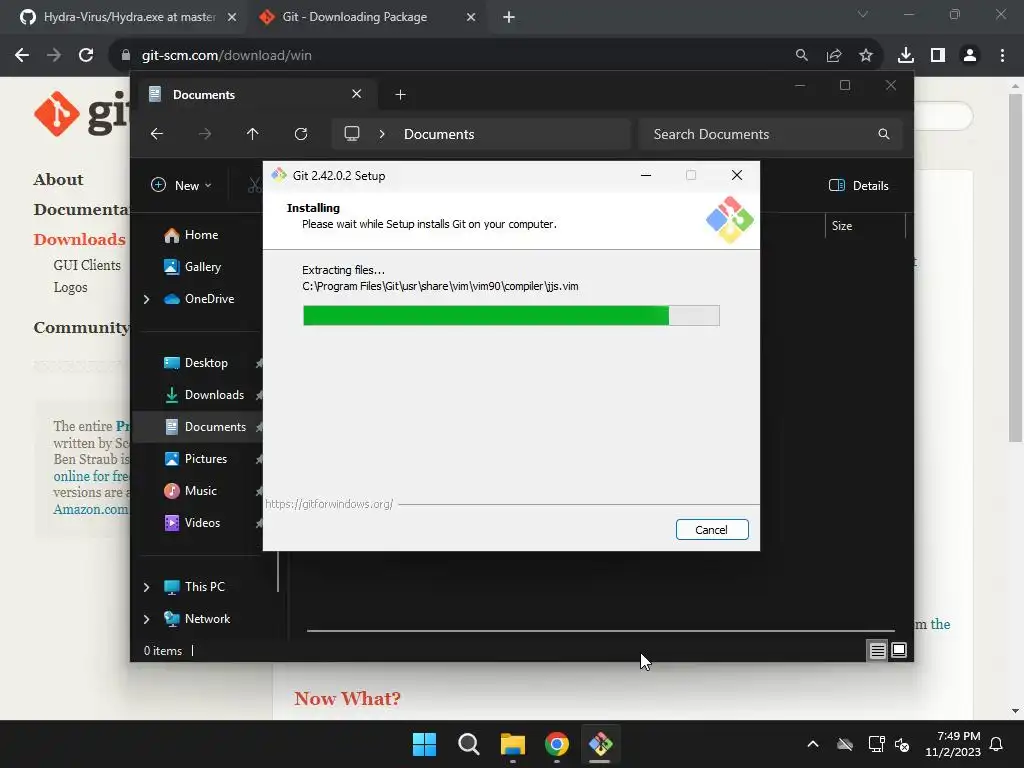Viewport: 1024px width, 768px height.
Task: Go up one folder in File Explorer
Action: coord(253,134)
